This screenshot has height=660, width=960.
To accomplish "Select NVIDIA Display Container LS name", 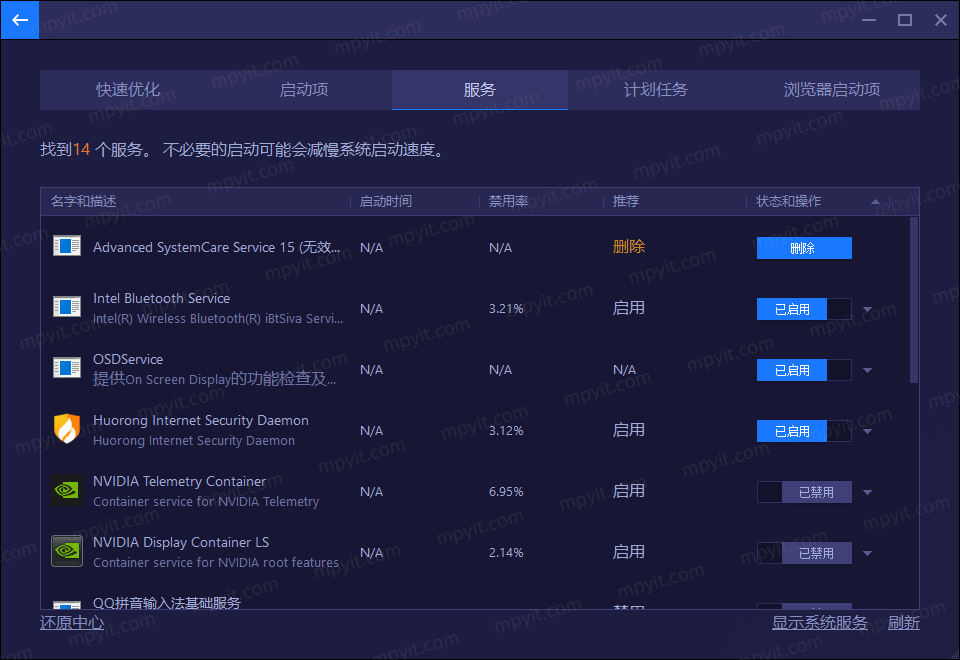I will pos(181,542).
